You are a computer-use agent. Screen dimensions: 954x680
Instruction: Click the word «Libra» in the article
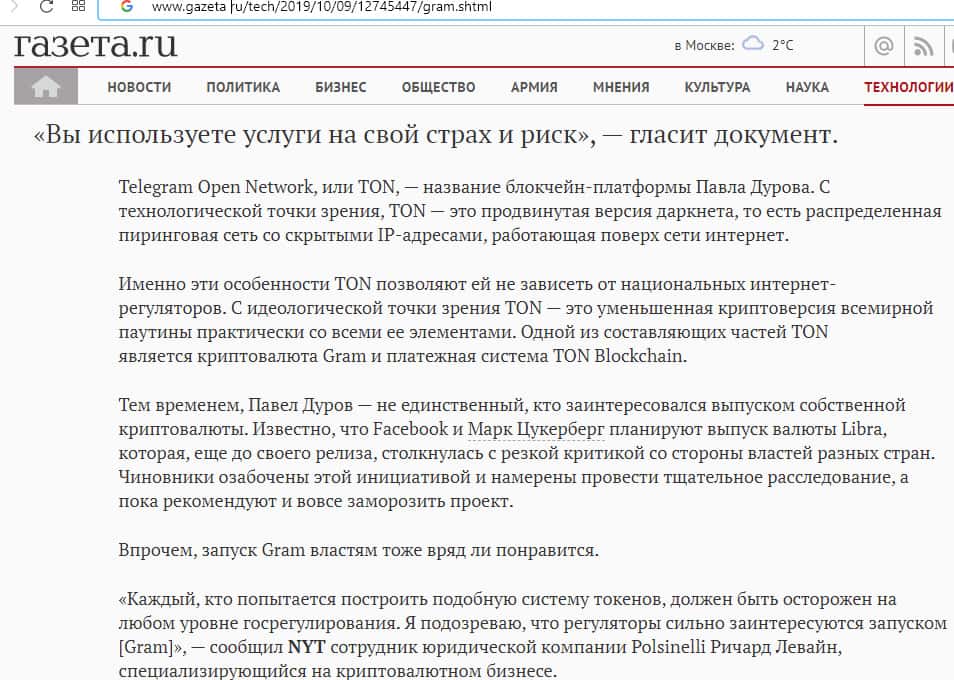[x=863, y=429]
